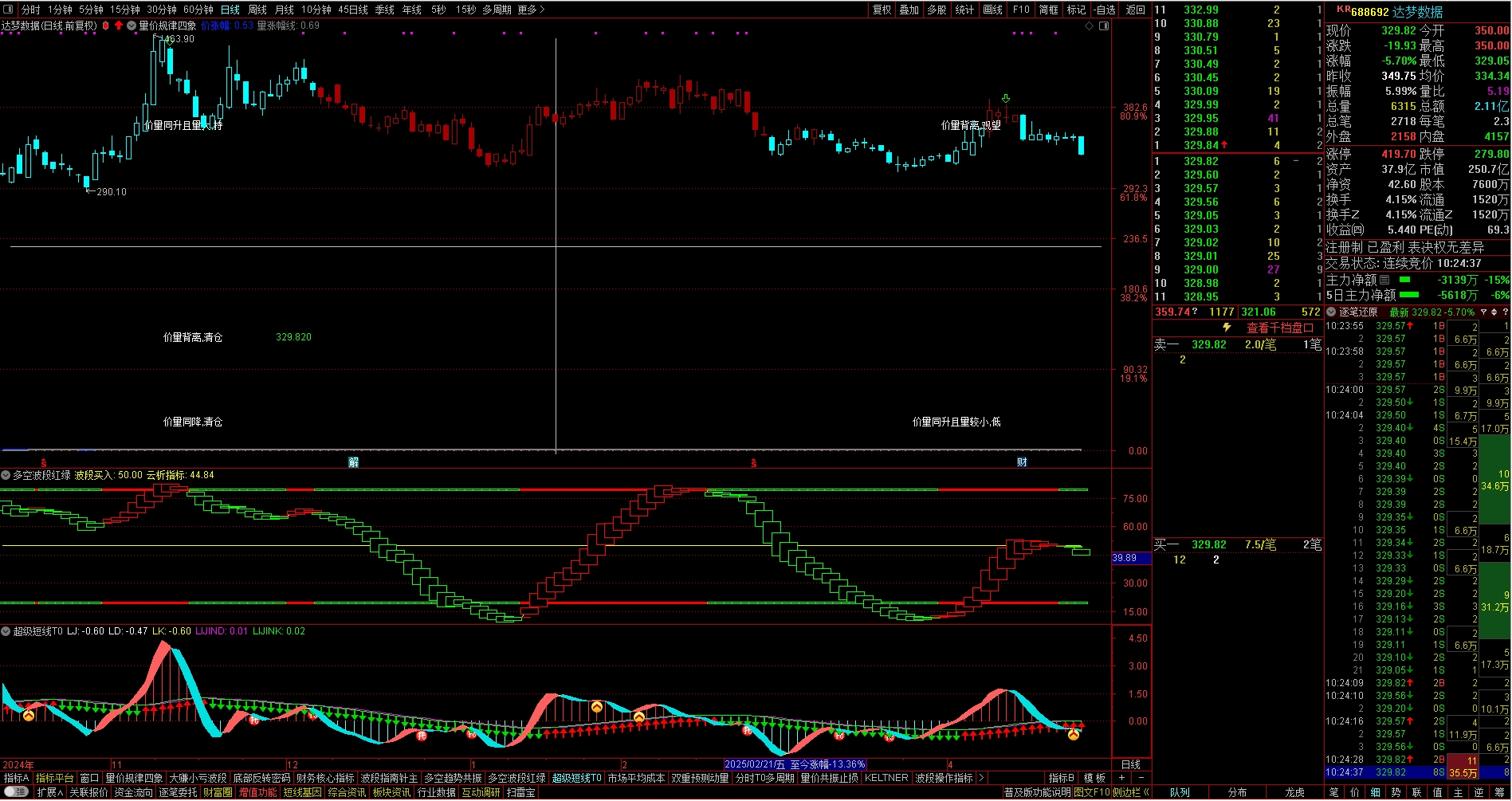Expand the 更多 period options

click(531, 10)
